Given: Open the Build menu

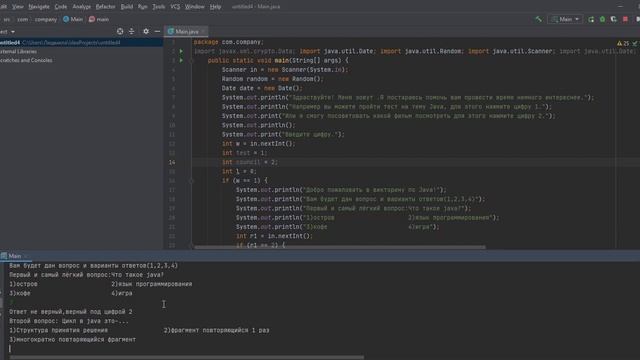Looking at the screenshot, I should pyautogui.click(x=127, y=7).
